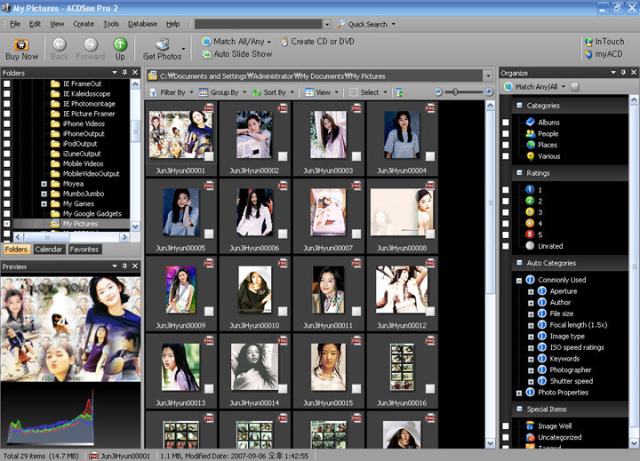This screenshot has width=640, height=461.
Task: Click the search text input field
Action: [x=259, y=24]
